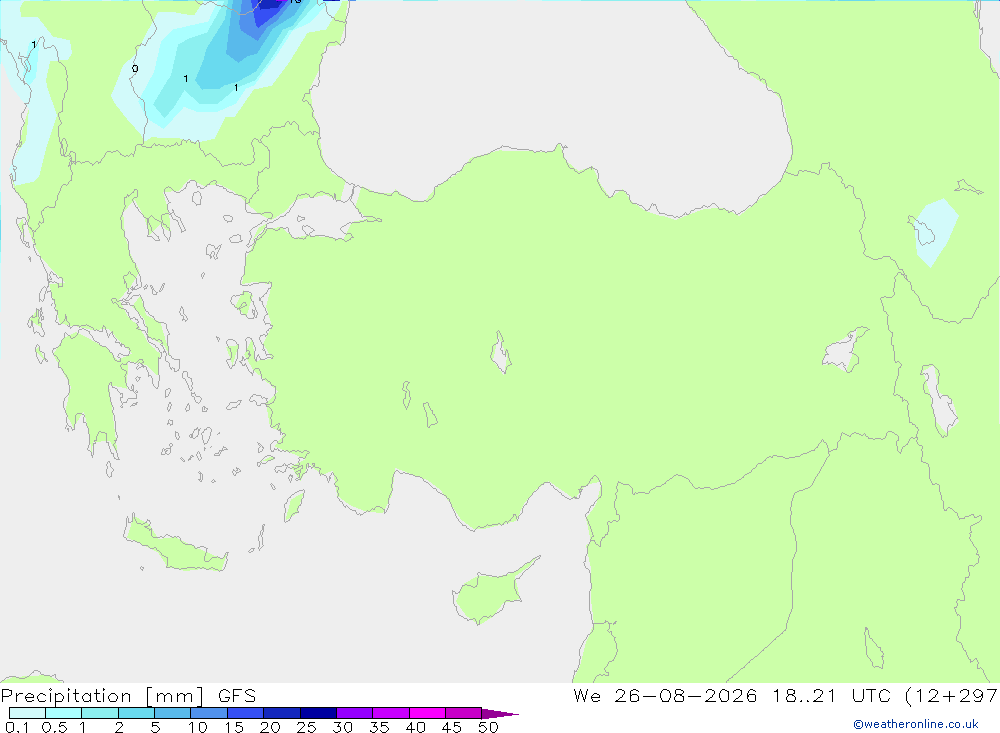Click the 2–5 mm legend swatch
This screenshot has width=1000, height=733.
(x=136, y=713)
